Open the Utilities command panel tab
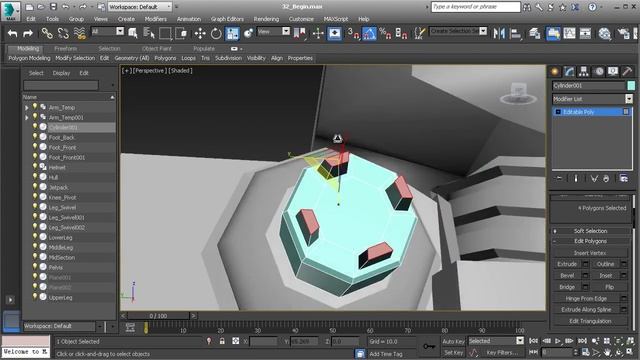 [x=627, y=72]
